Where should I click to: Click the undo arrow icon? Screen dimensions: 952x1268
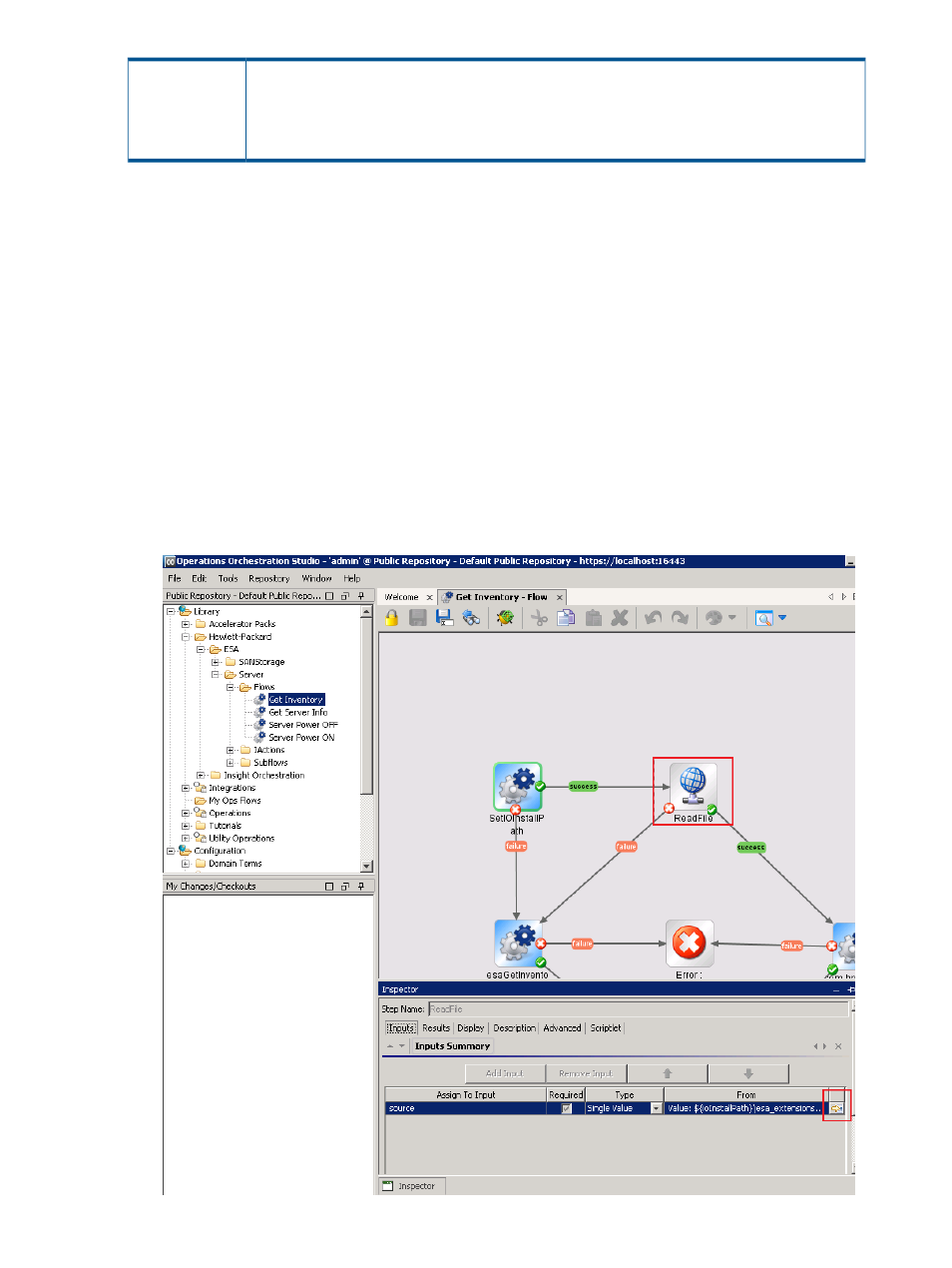point(653,618)
